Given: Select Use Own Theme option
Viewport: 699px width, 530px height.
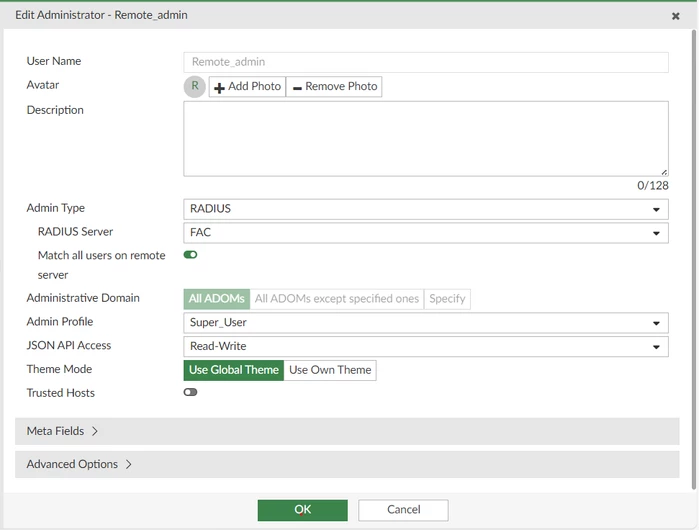Looking at the screenshot, I should point(330,370).
